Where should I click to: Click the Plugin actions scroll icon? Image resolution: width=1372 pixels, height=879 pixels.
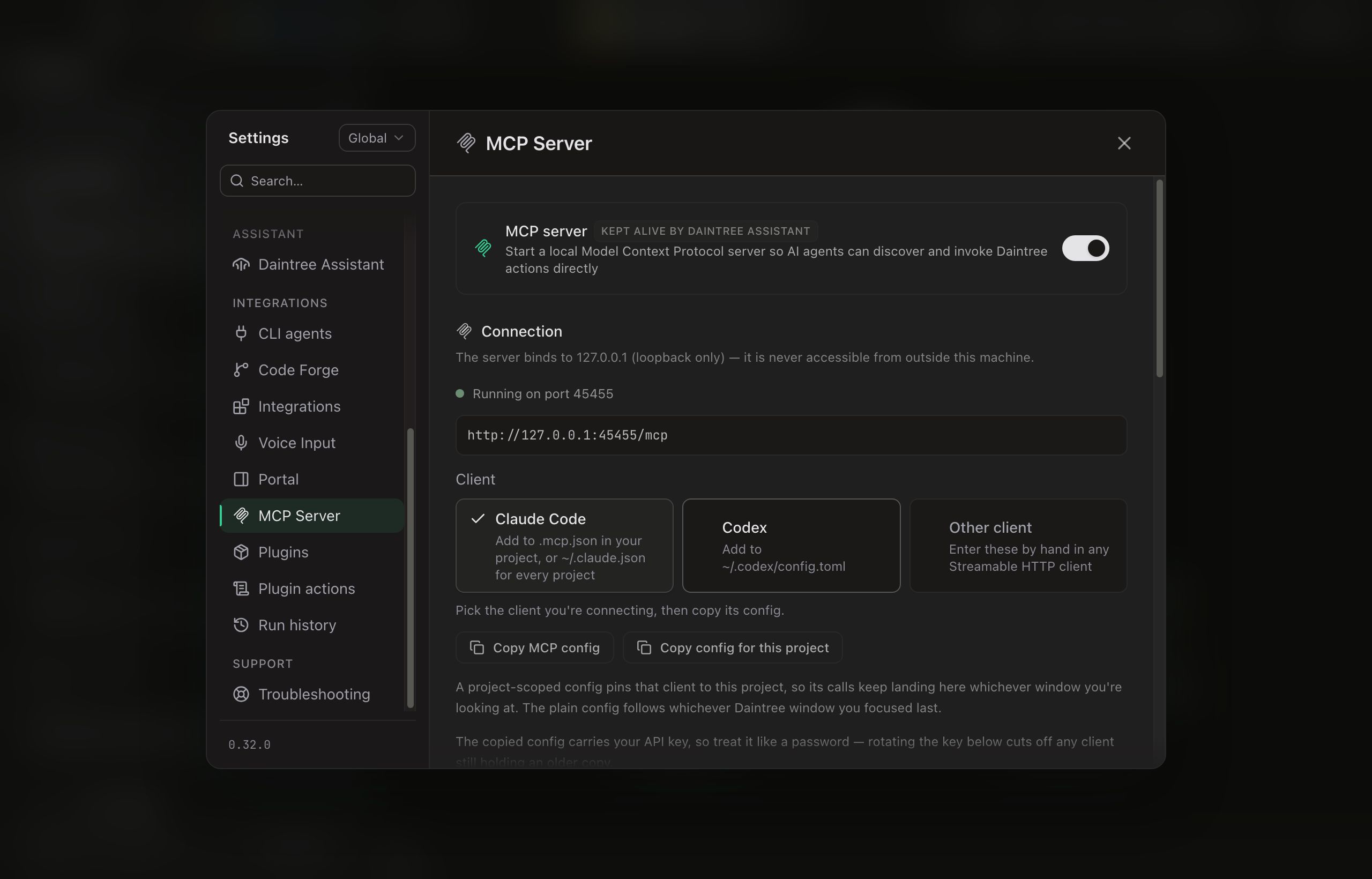point(241,589)
